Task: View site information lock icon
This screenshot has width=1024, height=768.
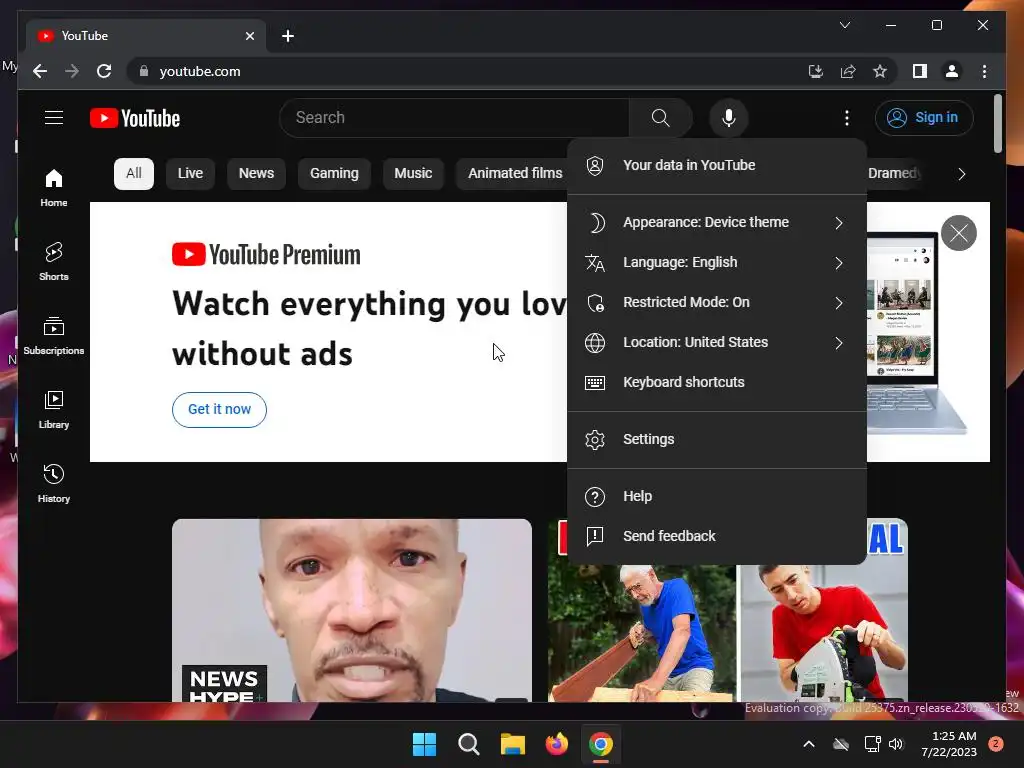Action: pyautogui.click(x=144, y=71)
